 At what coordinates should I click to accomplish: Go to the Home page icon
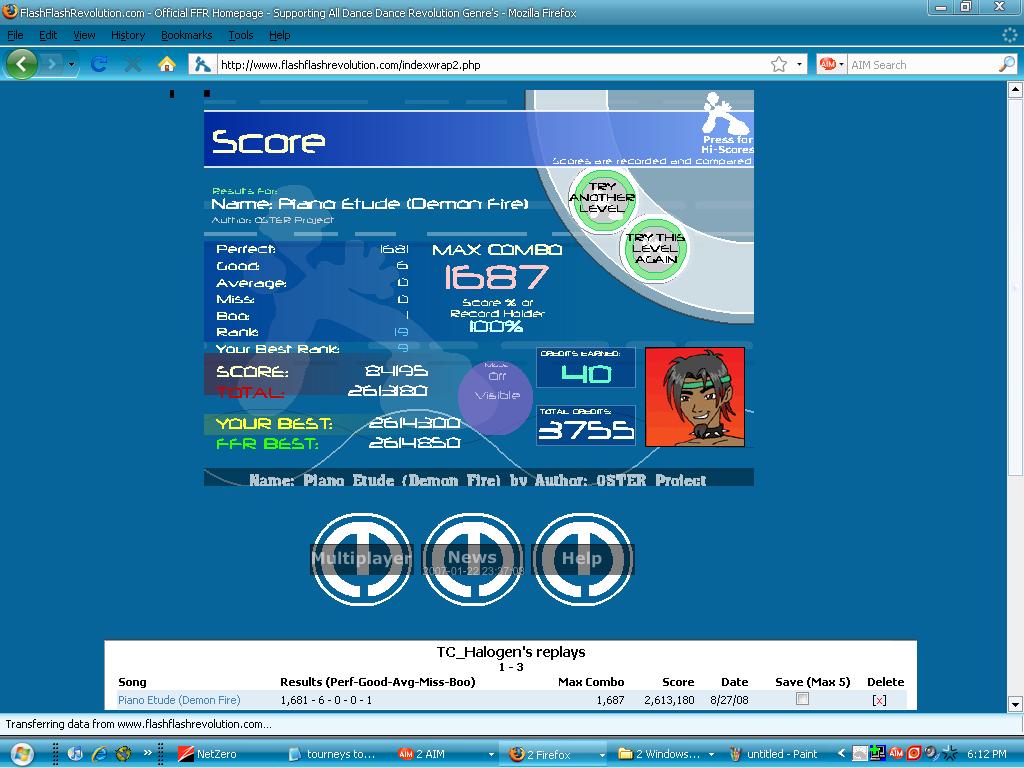pos(167,64)
